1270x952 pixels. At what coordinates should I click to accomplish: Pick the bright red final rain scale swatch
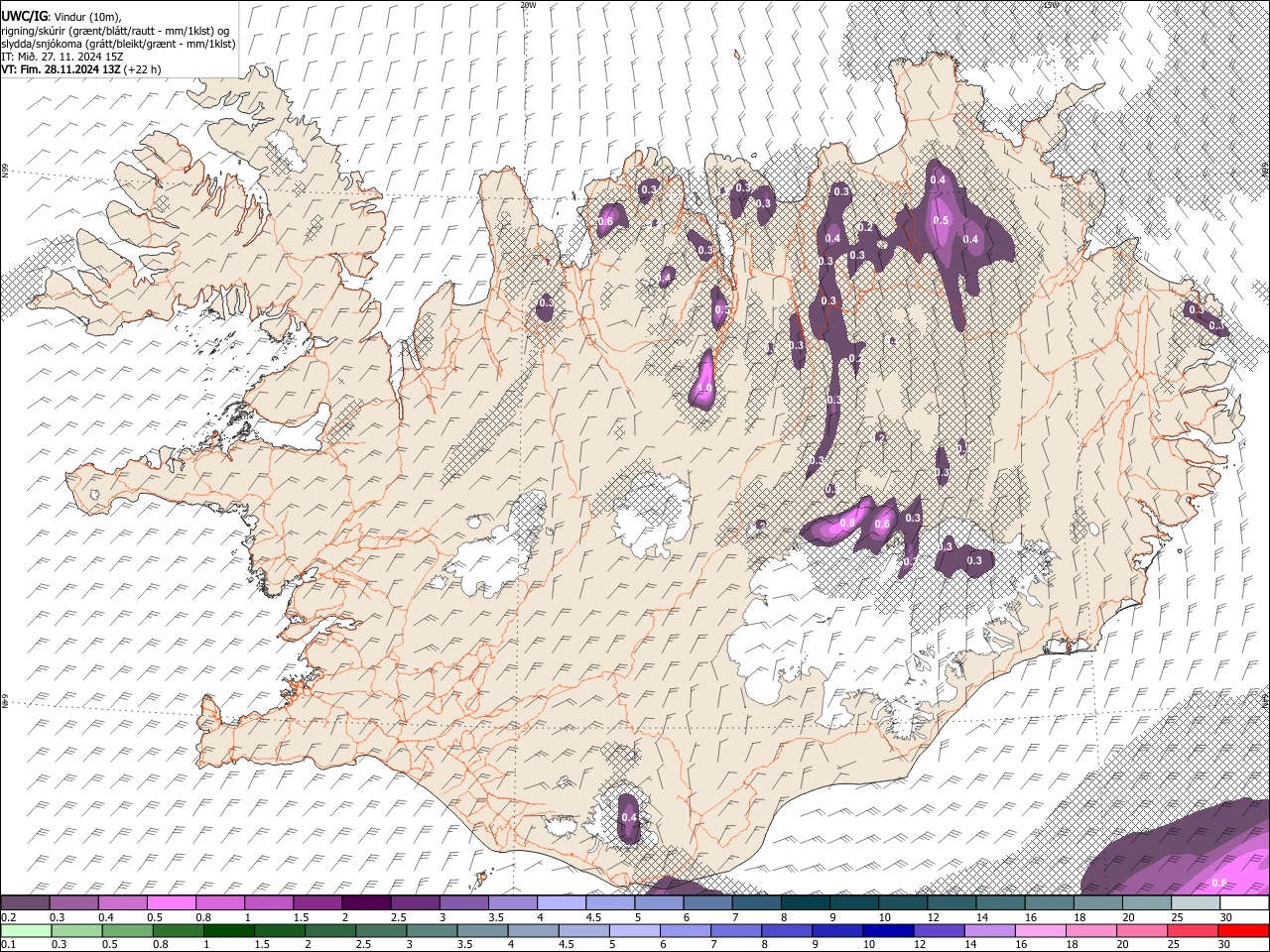[x=1244, y=930]
